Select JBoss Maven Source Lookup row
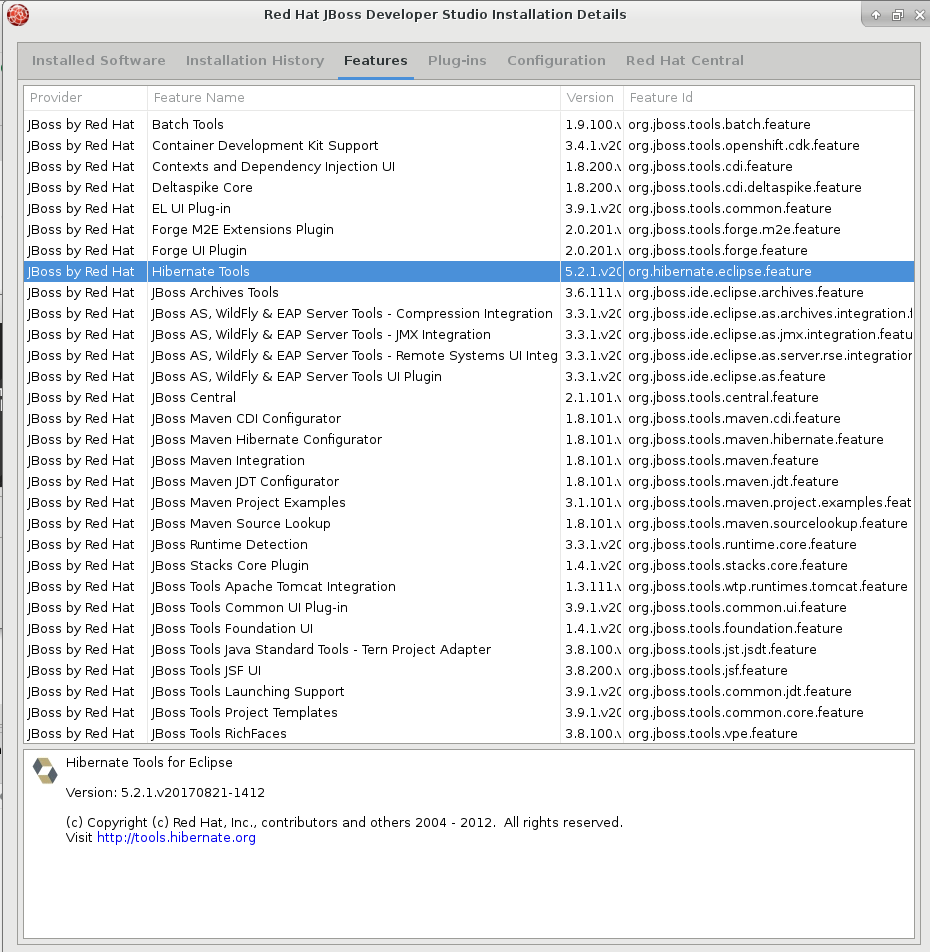 pyautogui.click(x=469, y=524)
